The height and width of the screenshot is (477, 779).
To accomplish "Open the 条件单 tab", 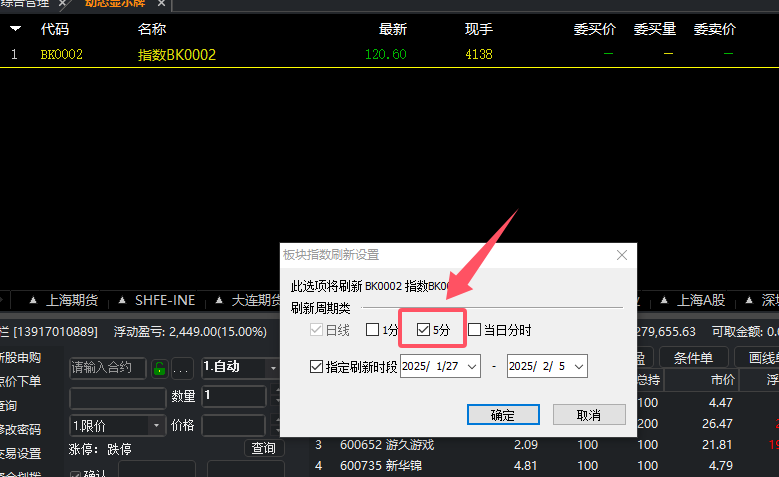I will [693, 358].
